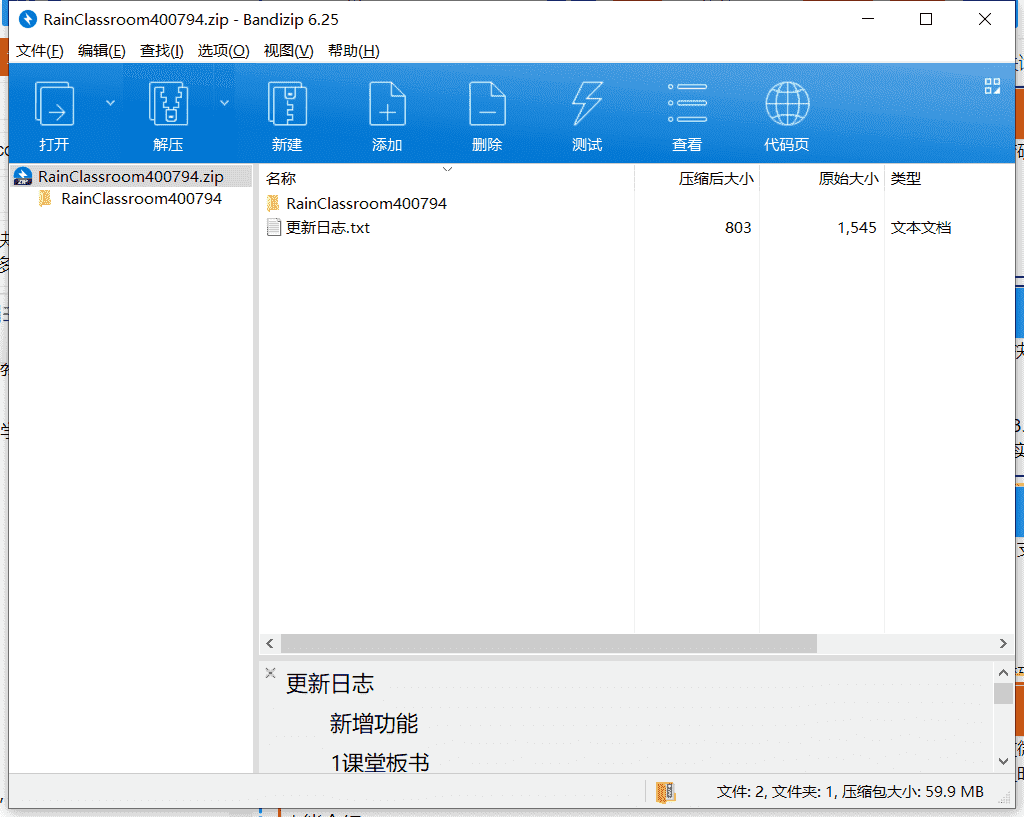Open the Help (帮助) menu
This screenshot has width=1024, height=817.
(x=353, y=51)
